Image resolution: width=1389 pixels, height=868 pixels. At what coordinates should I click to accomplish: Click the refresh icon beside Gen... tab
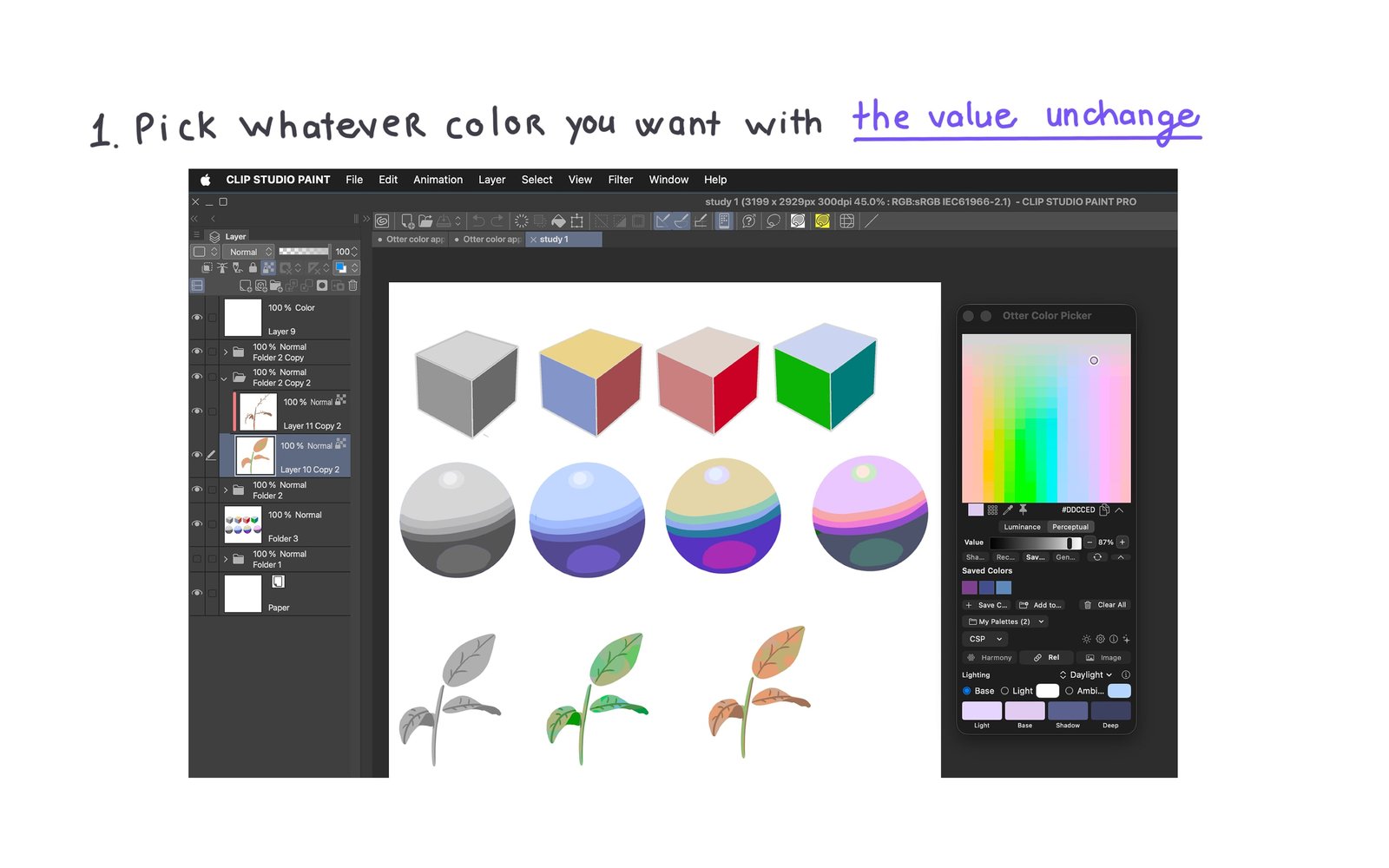[x=1097, y=557]
